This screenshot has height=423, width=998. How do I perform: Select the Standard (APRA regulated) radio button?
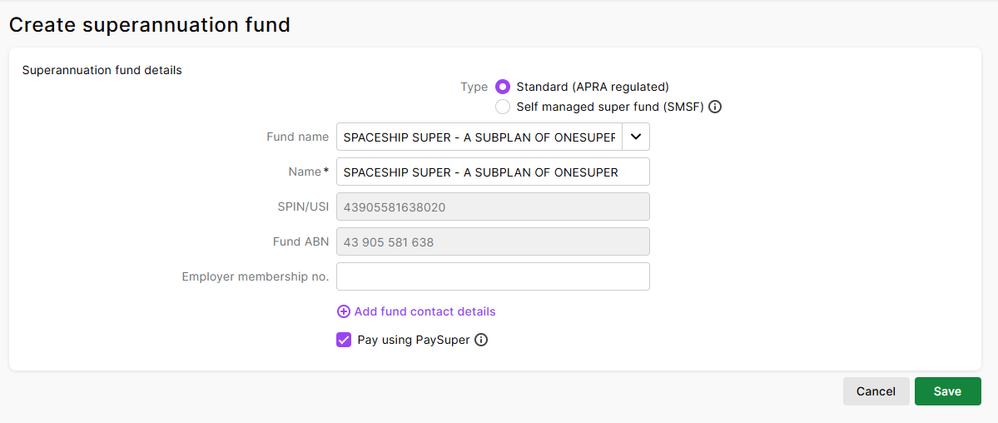pyautogui.click(x=503, y=87)
